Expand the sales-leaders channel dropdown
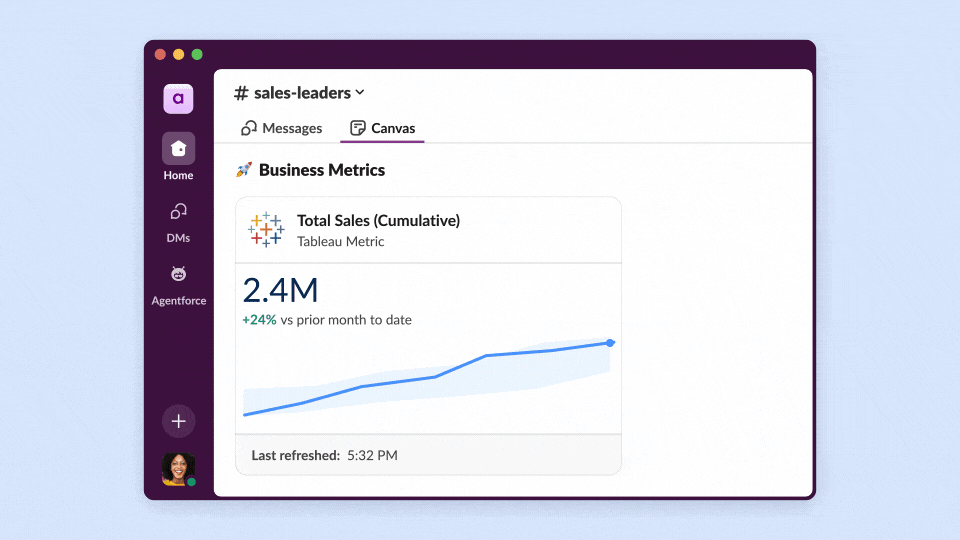 click(360, 93)
